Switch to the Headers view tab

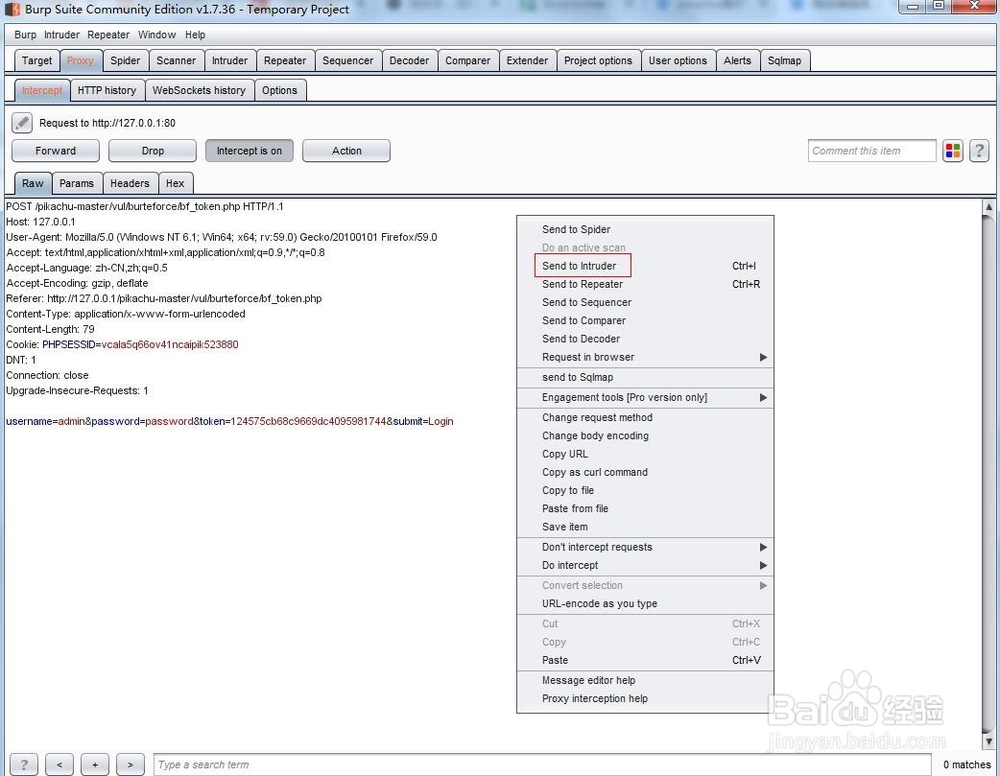(129, 184)
